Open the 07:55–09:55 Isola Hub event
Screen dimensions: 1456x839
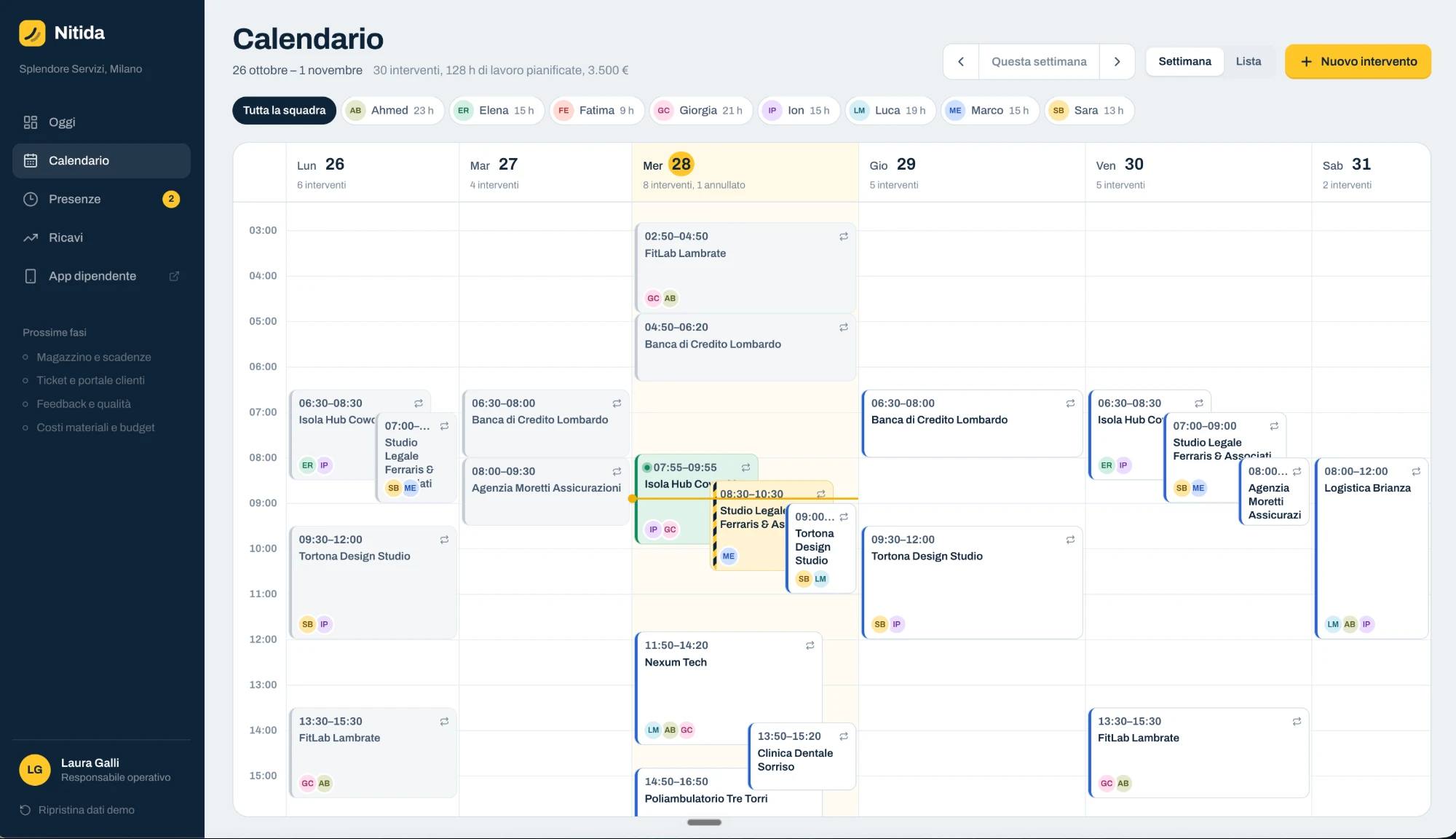click(673, 499)
